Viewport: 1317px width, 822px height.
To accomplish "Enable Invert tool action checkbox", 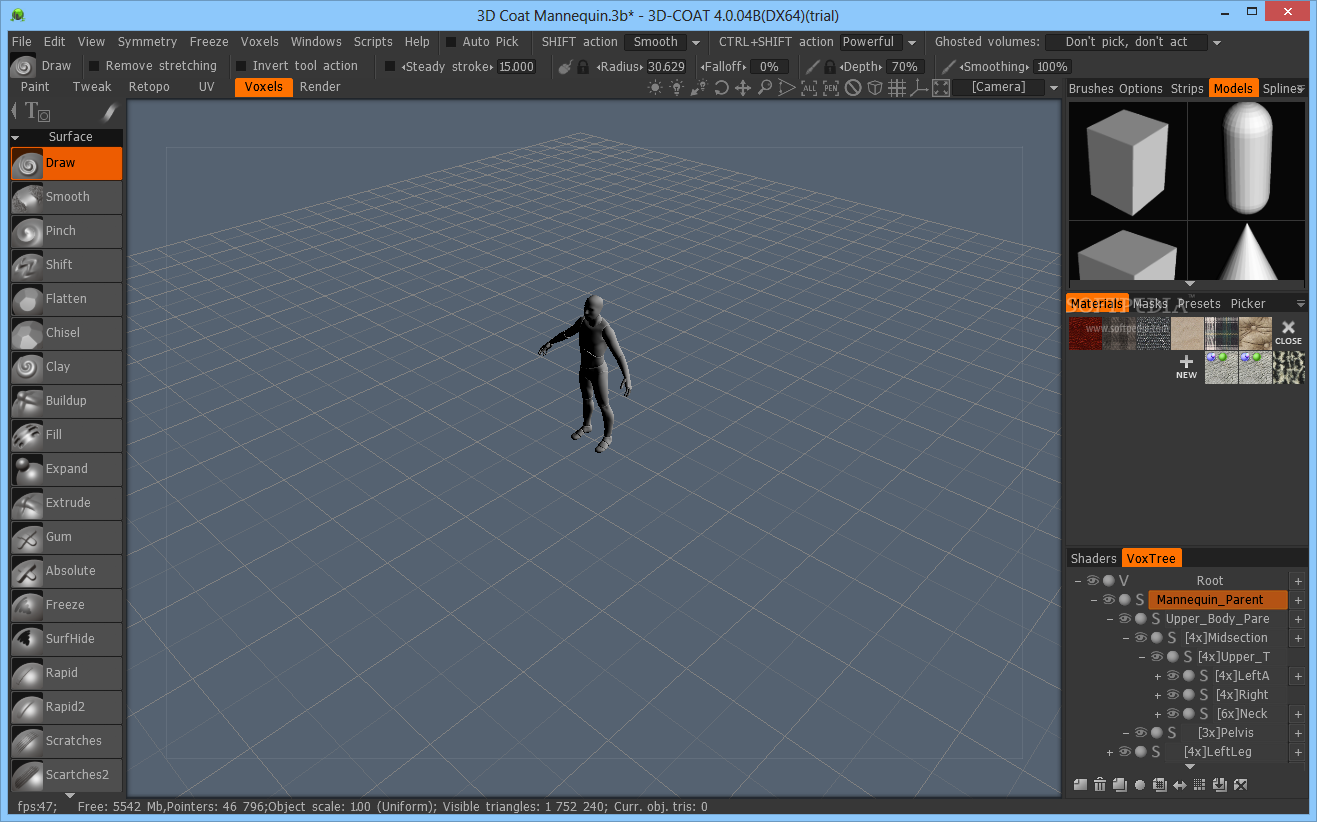I will click(x=241, y=66).
